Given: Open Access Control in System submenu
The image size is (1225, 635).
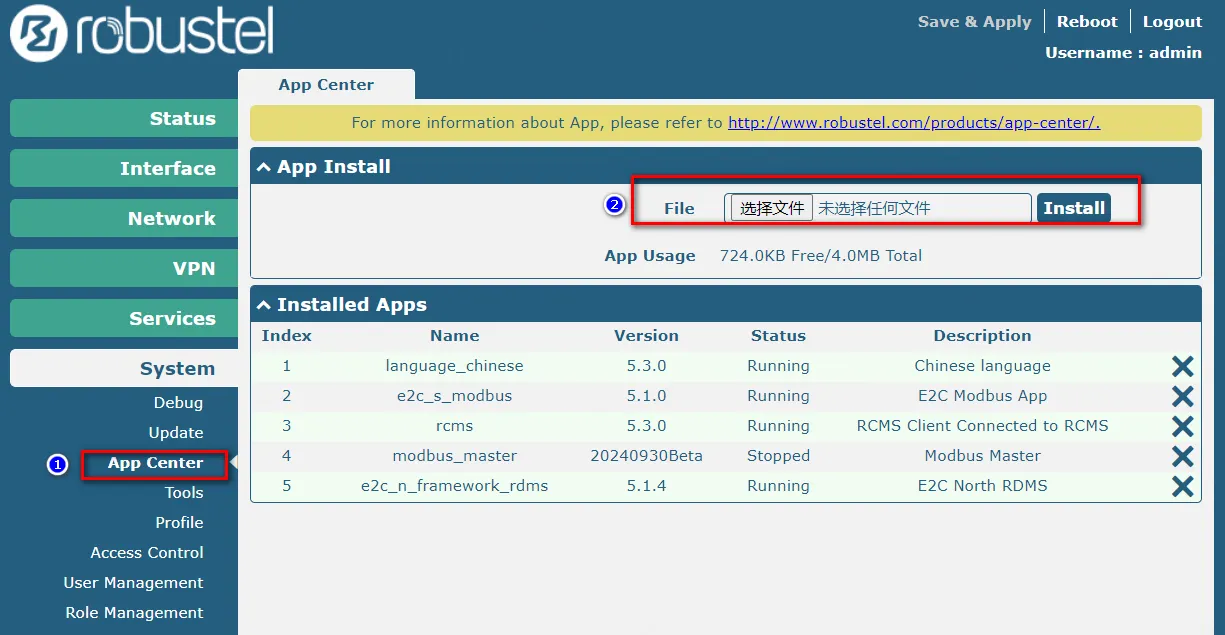Looking at the screenshot, I should (147, 553).
